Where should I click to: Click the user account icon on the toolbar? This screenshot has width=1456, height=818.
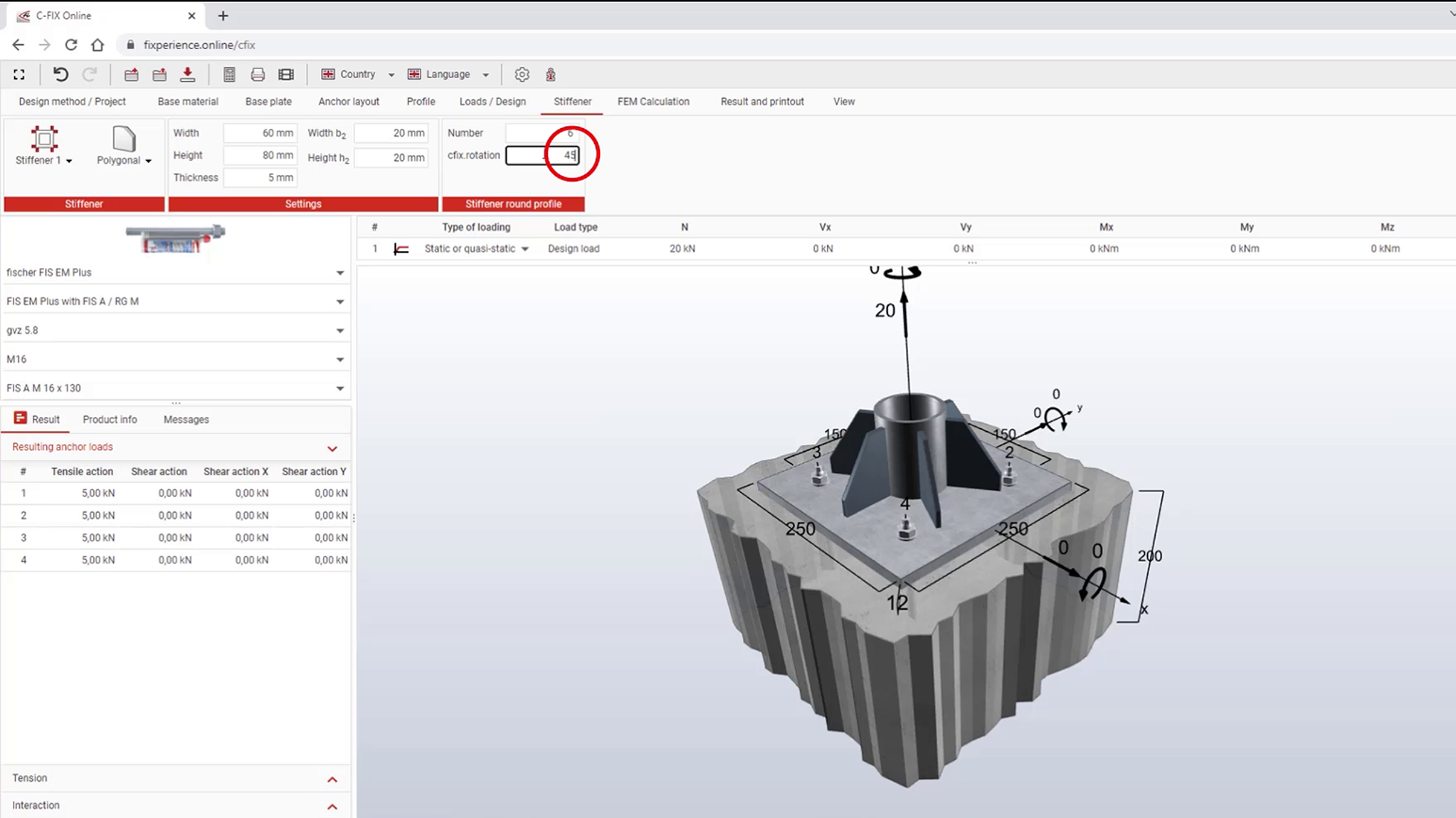[549, 74]
